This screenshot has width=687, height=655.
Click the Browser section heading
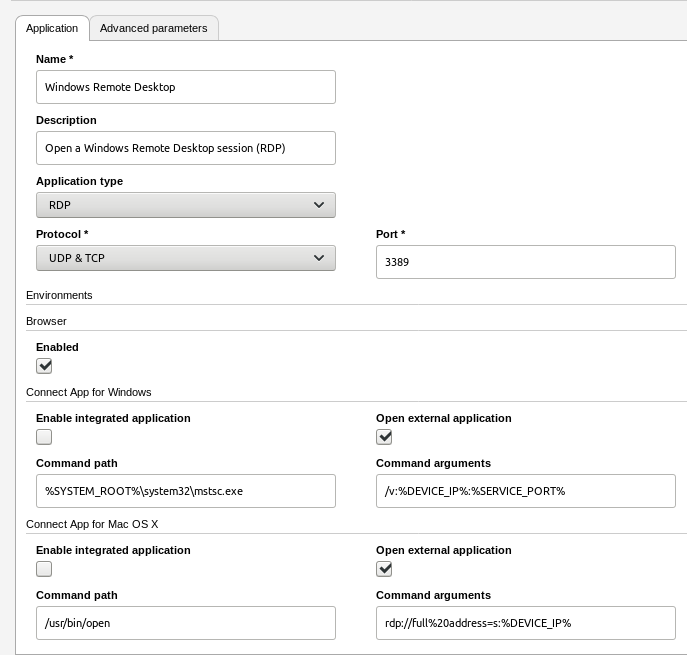coord(46,321)
